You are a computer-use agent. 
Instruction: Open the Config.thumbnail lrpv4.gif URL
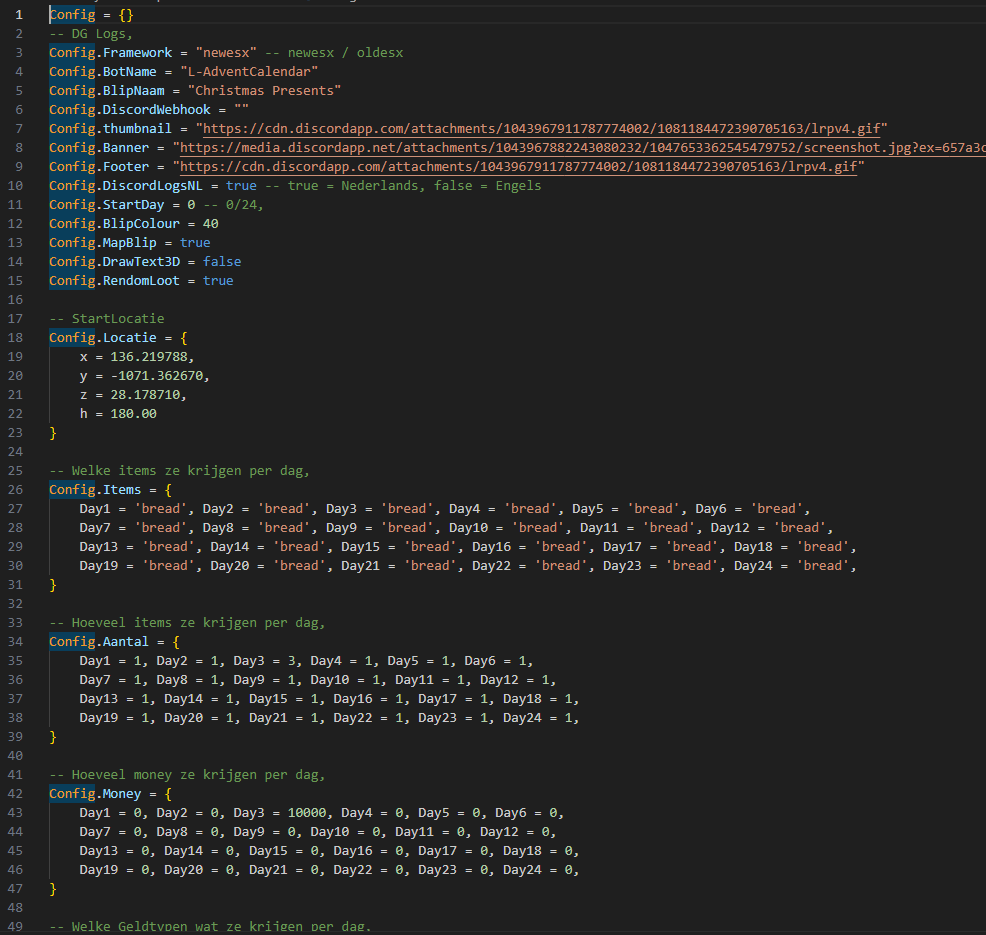[x=541, y=128]
